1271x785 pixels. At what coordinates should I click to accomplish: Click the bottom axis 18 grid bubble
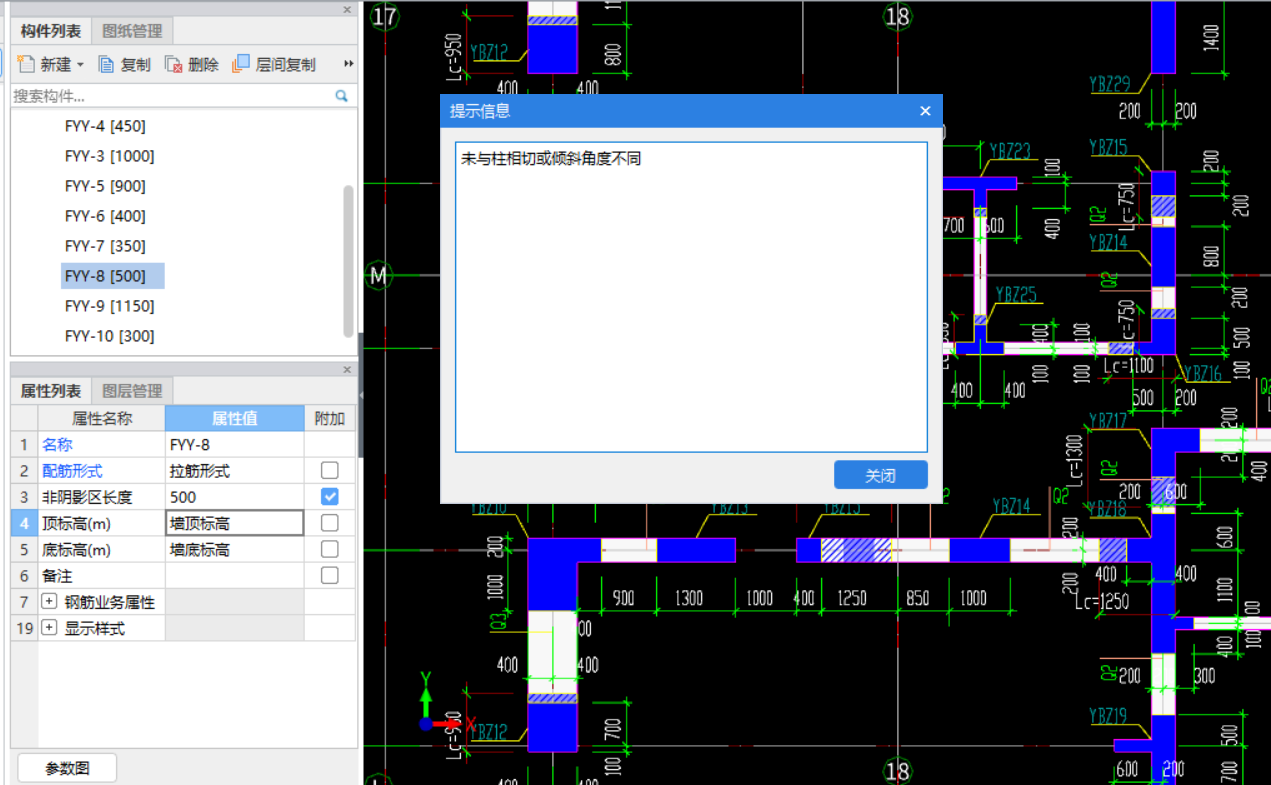897,771
